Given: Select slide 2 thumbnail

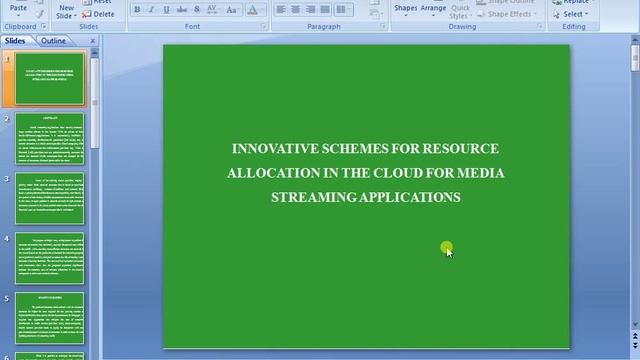Looking at the screenshot, I should 49,139.
